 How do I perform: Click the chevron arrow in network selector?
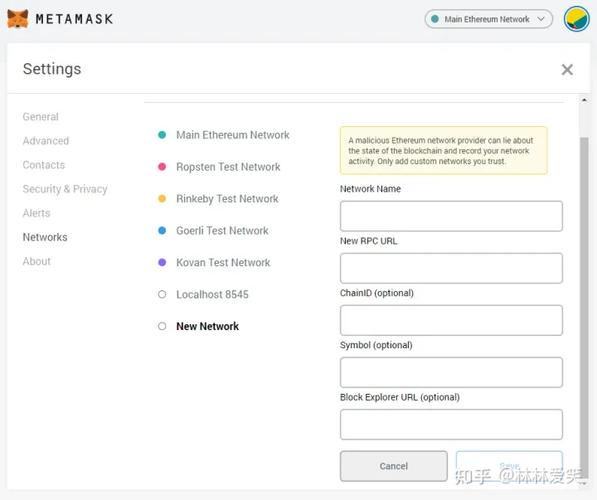pyautogui.click(x=541, y=19)
